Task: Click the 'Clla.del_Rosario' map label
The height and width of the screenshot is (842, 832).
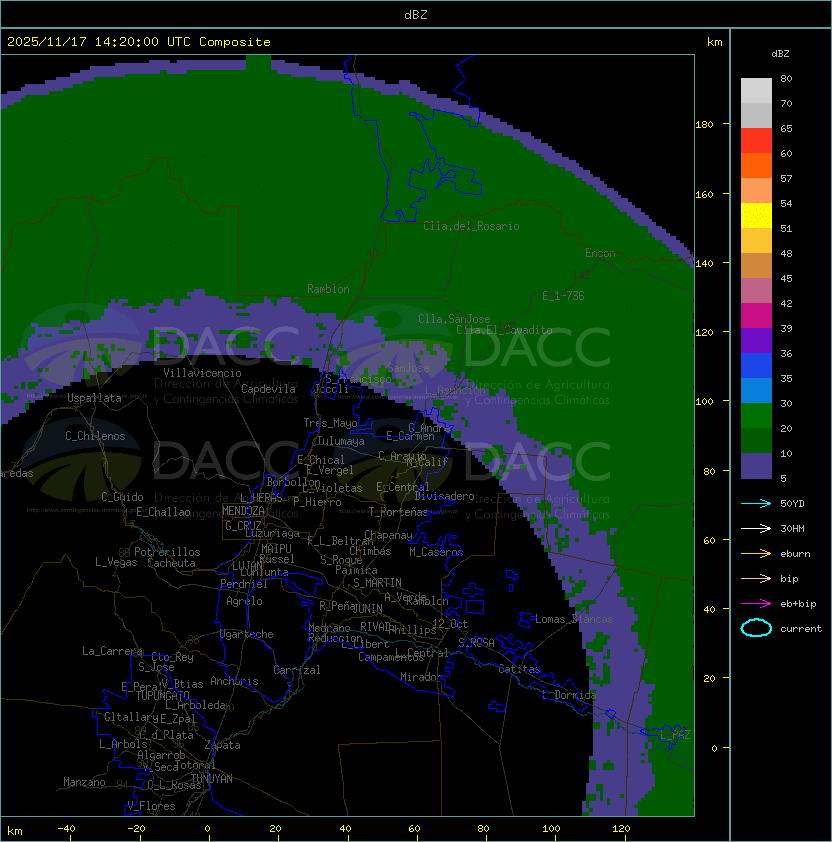Action: coord(471,226)
